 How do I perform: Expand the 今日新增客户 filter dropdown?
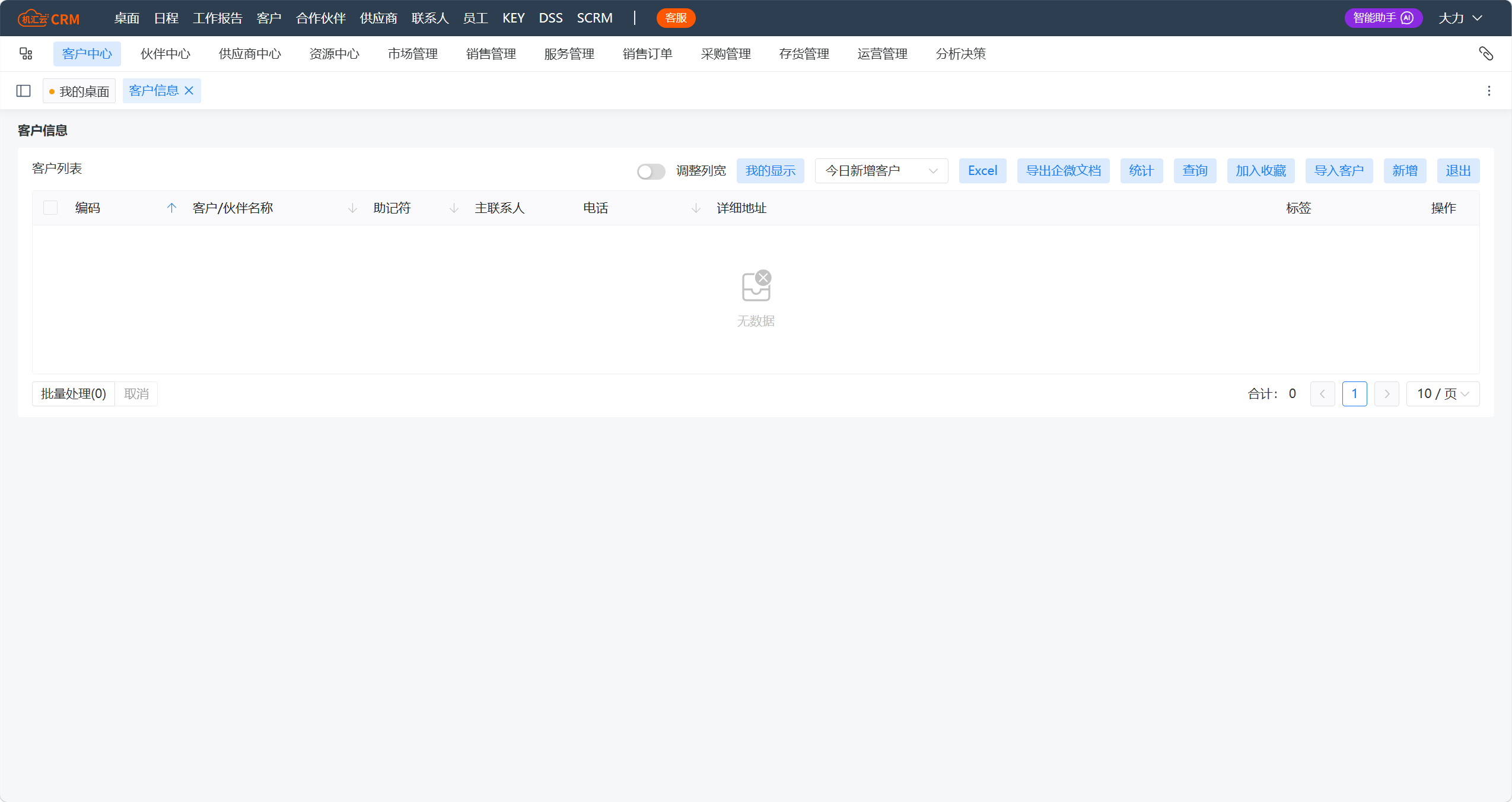click(x=881, y=171)
